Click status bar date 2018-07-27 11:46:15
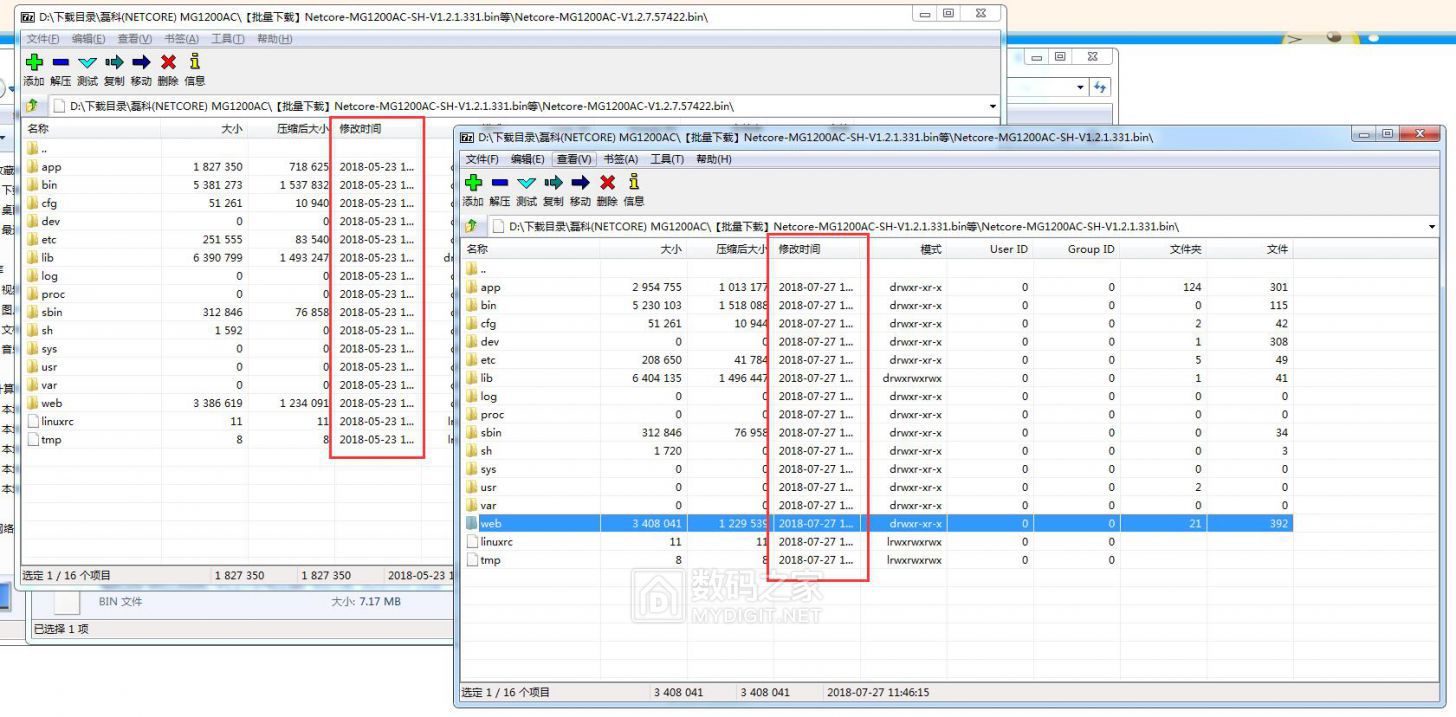The image size is (1456, 717). tap(879, 692)
